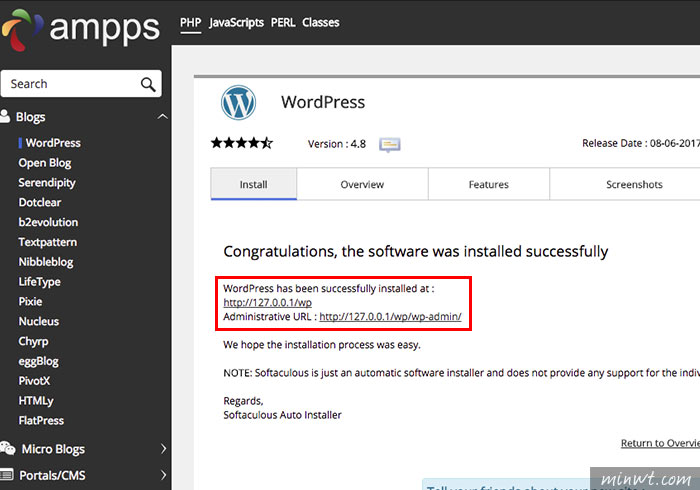Switch to the Overview tab
700x490 pixels.
point(362,184)
